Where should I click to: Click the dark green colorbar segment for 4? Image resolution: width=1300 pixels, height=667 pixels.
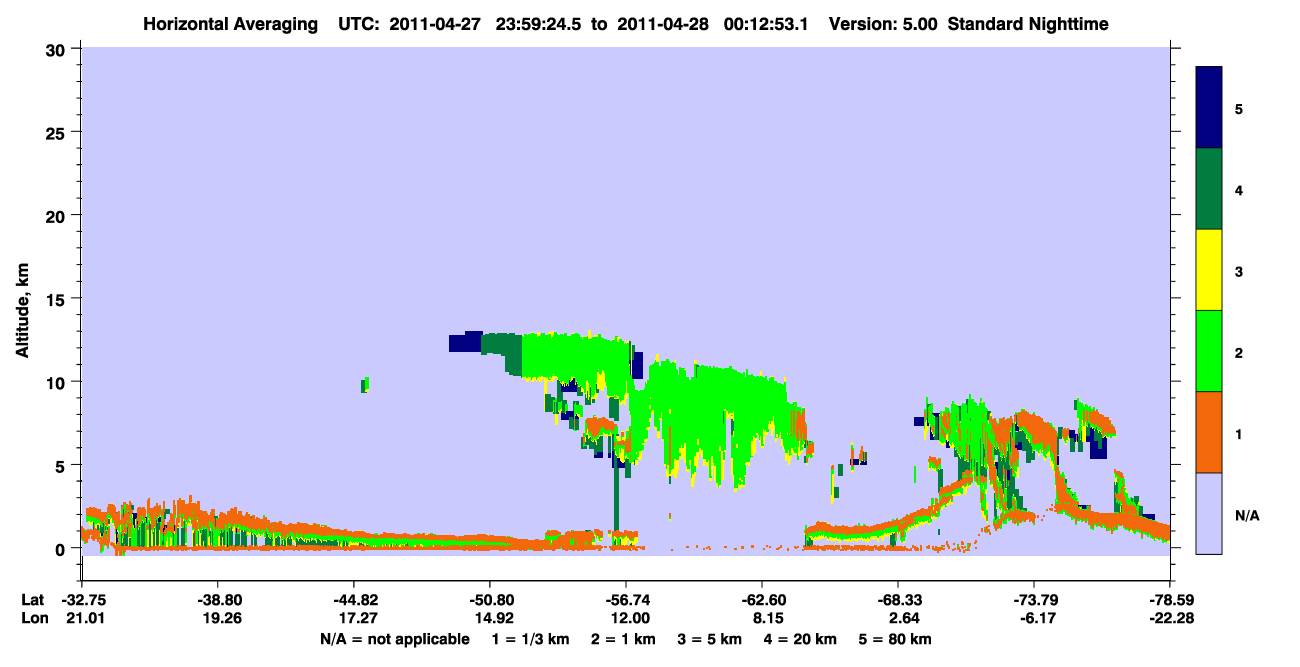click(1209, 189)
